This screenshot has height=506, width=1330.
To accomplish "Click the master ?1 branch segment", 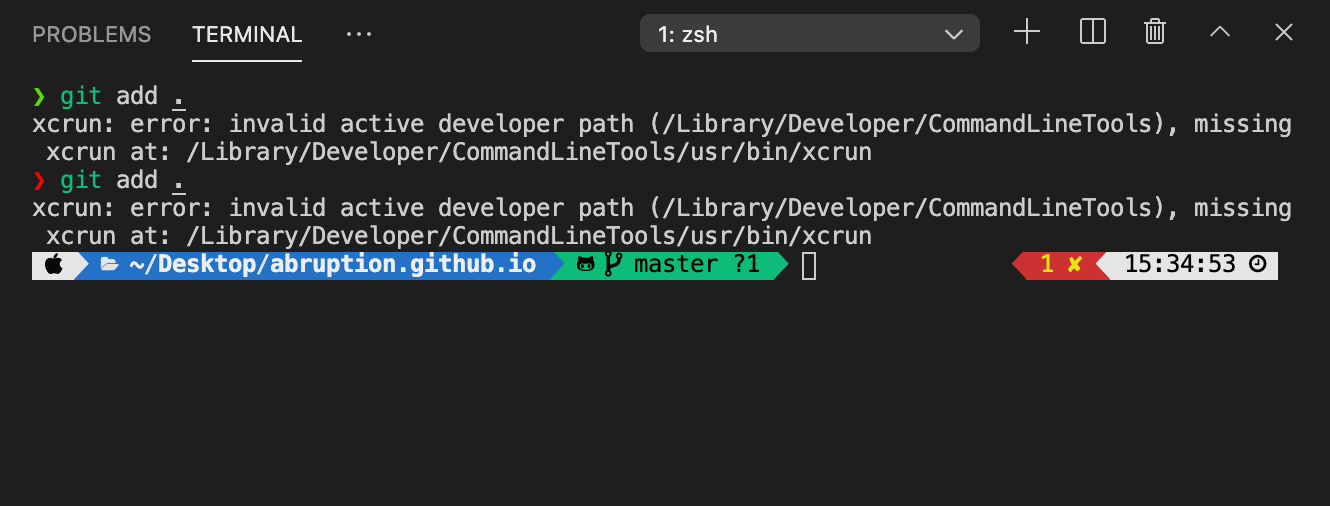I will 696,265.
